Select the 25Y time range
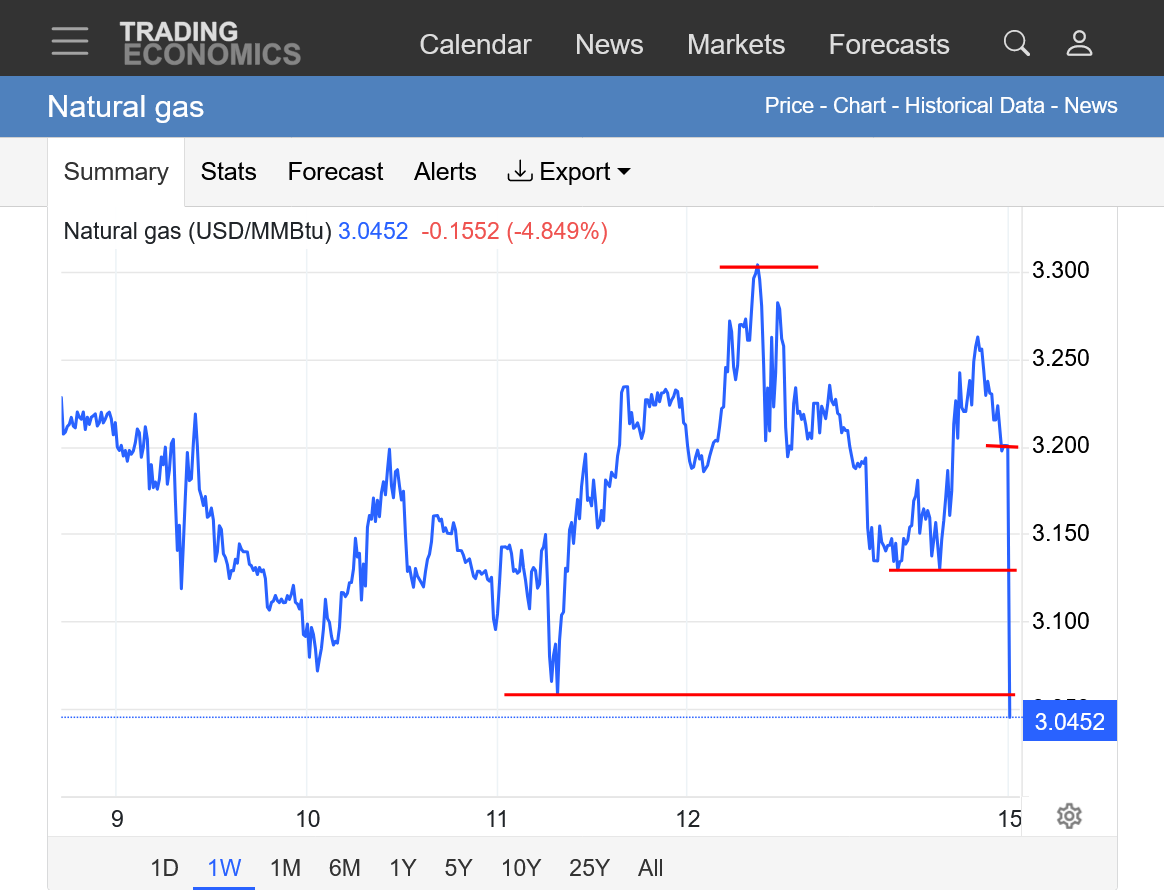Screen dimensions: 1164x890 tap(588, 867)
